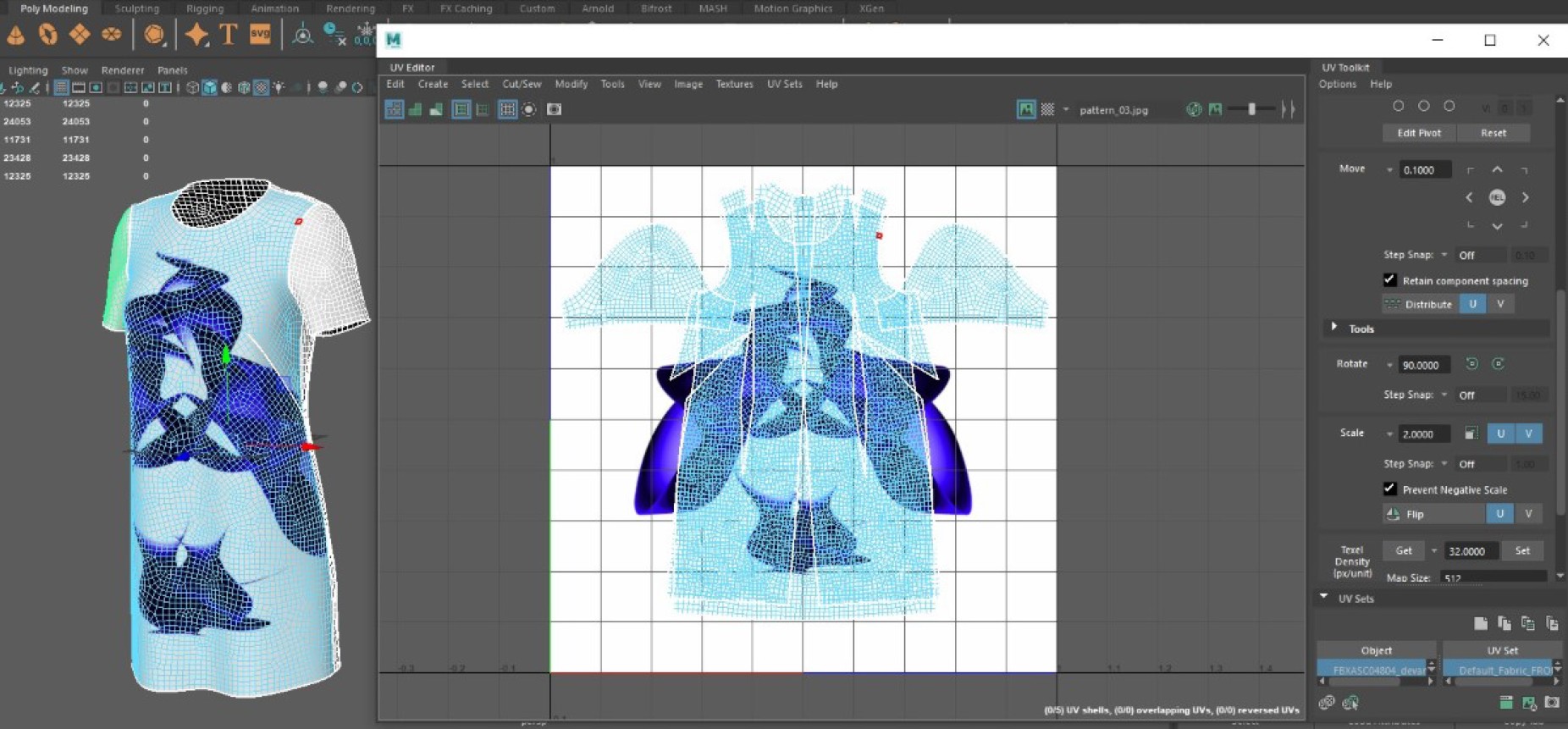Image resolution: width=1568 pixels, height=729 pixels.
Task: Collapse the UV Sets section
Action: tap(1324, 598)
